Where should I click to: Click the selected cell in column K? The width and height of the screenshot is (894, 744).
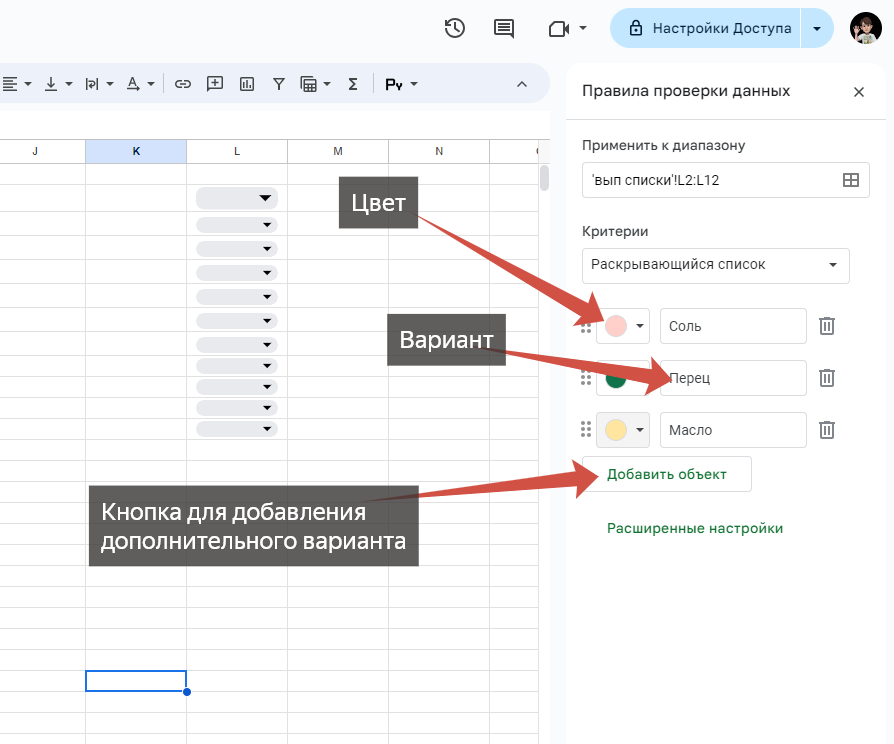pyautogui.click(x=136, y=681)
